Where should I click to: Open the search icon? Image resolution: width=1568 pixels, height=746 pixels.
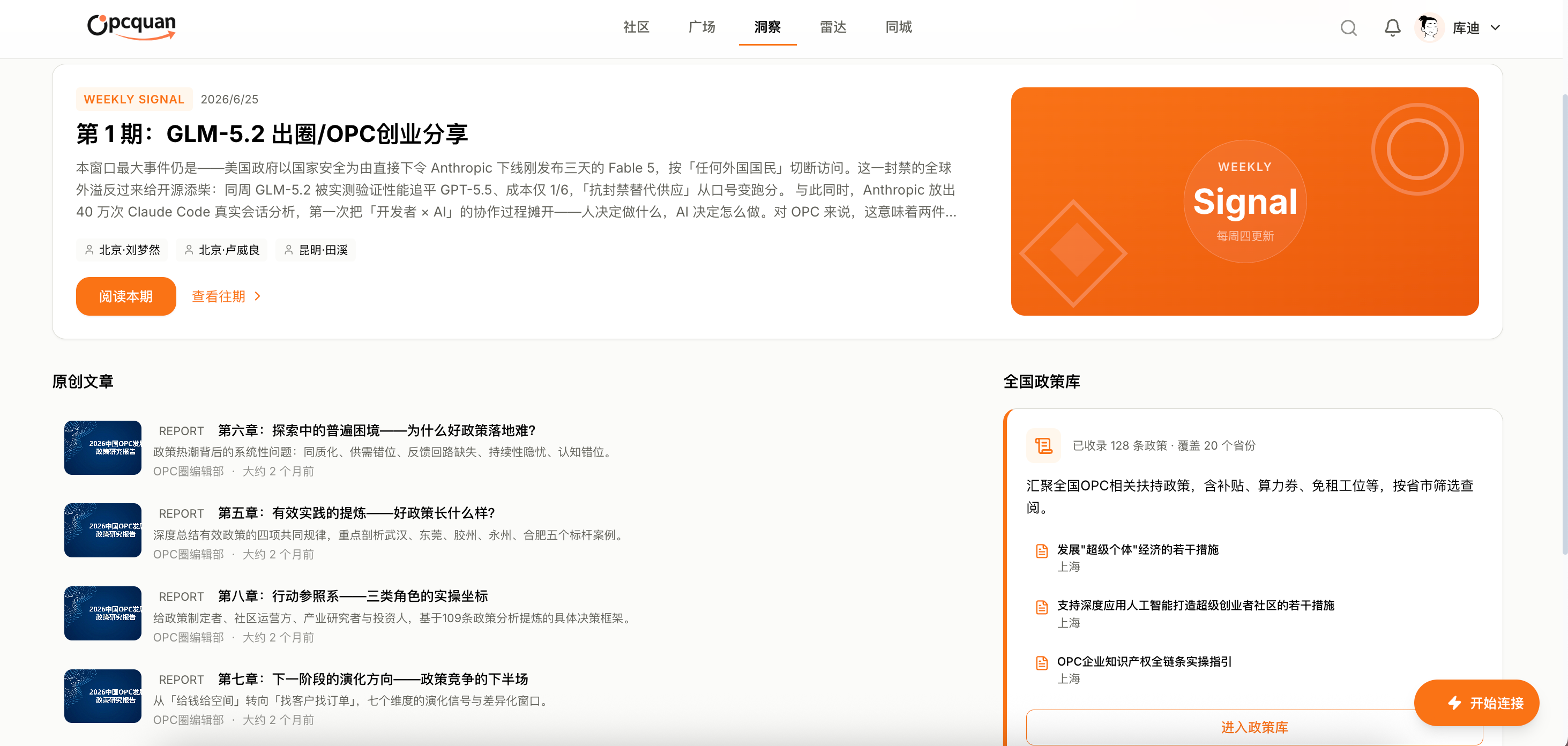pos(1348,28)
